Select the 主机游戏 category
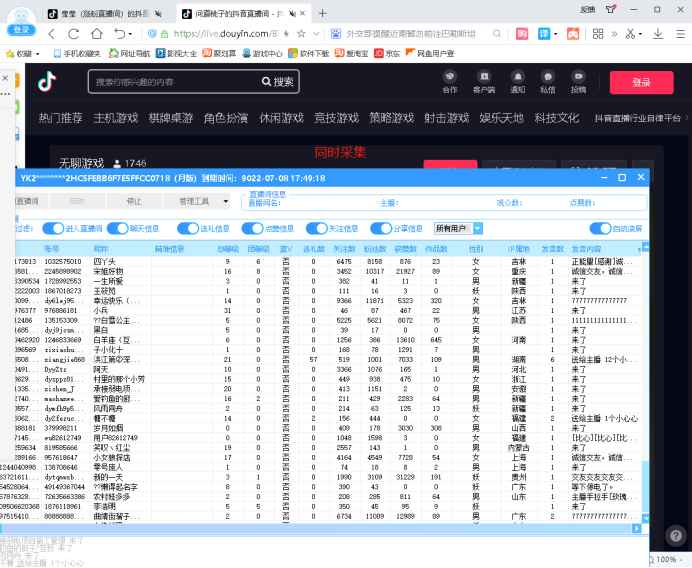This screenshot has height=568, width=692. 116,118
